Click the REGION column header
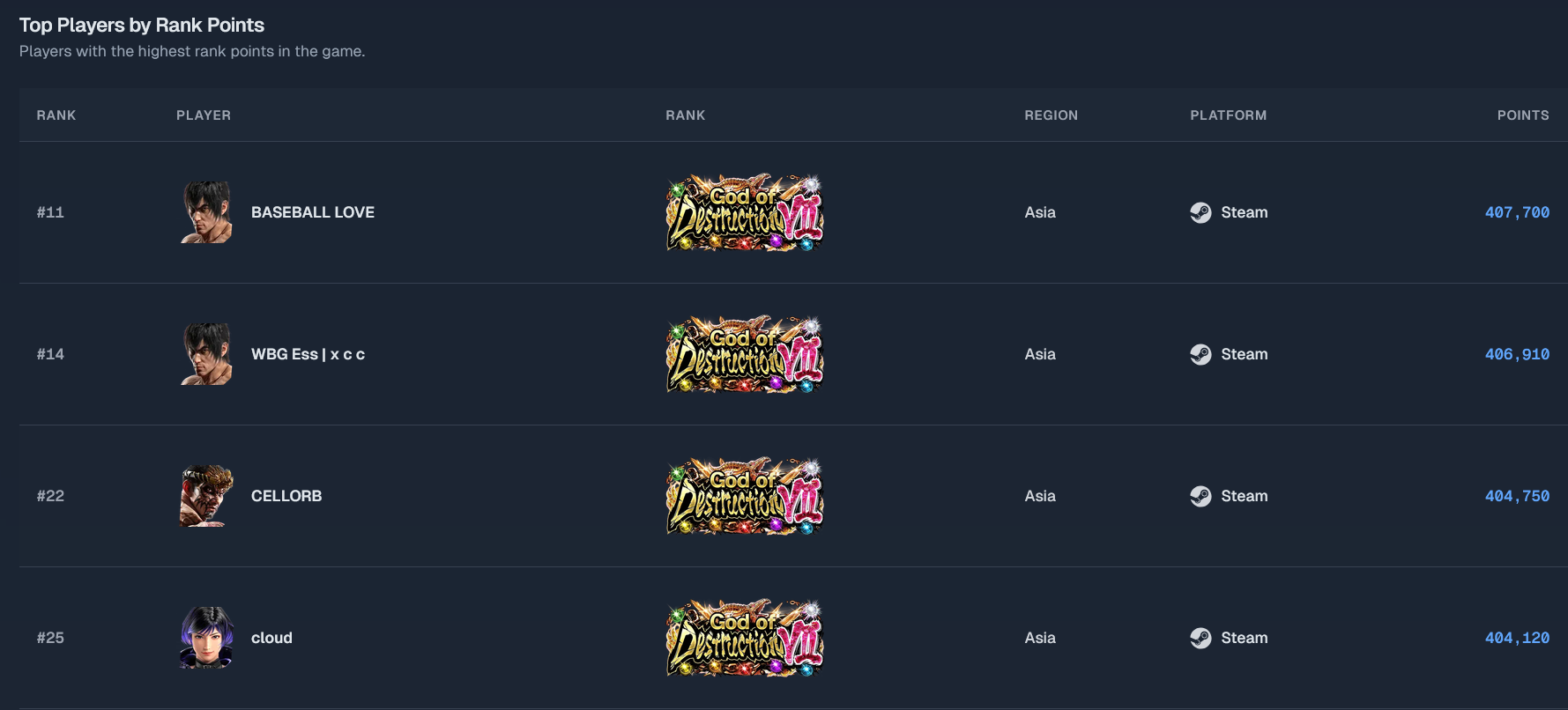This screenshot has height=710, width=1568. [x=1051, y=115]
